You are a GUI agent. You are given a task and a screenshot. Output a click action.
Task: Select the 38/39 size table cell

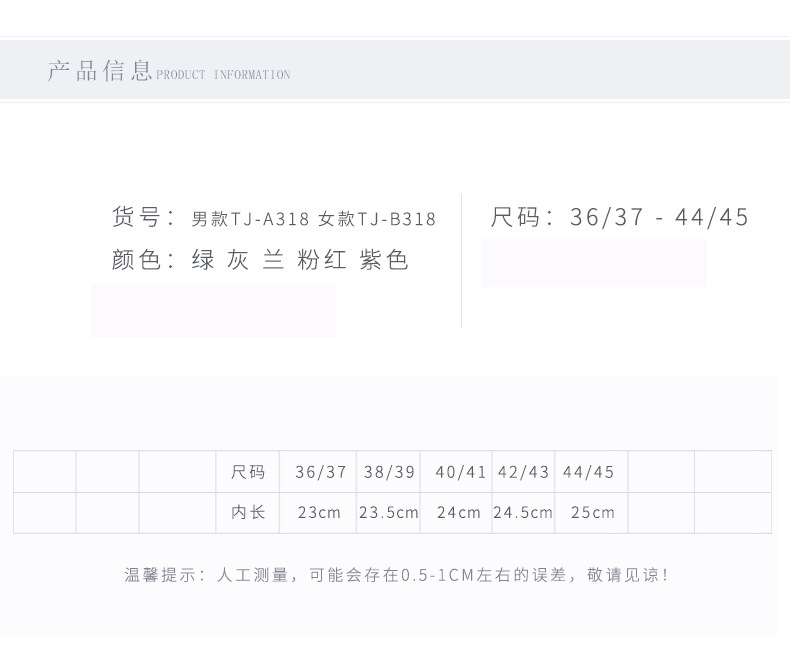pyautogui.click(x=389, y=472)
